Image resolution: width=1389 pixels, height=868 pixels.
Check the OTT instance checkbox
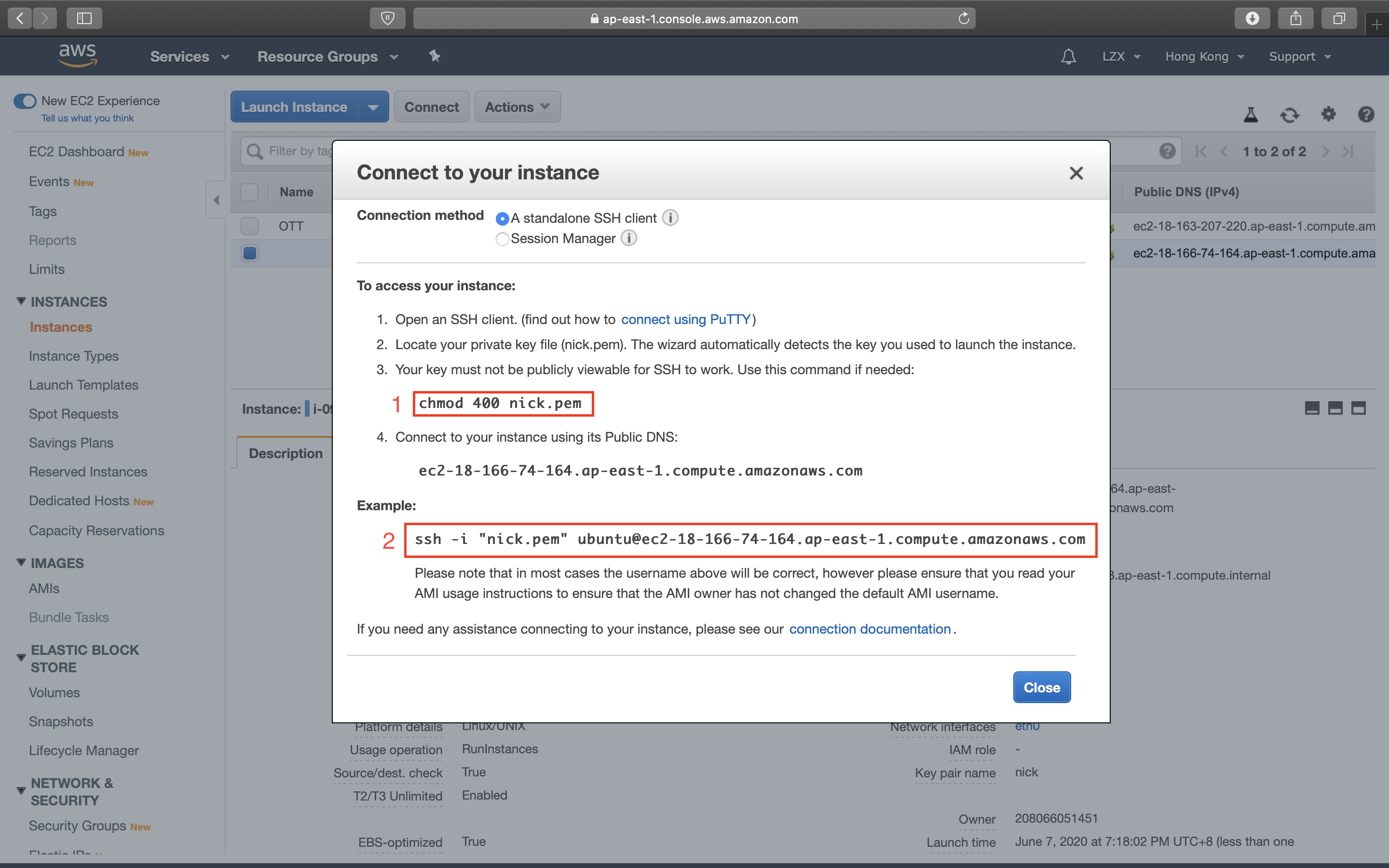click(x=250, y=226)
